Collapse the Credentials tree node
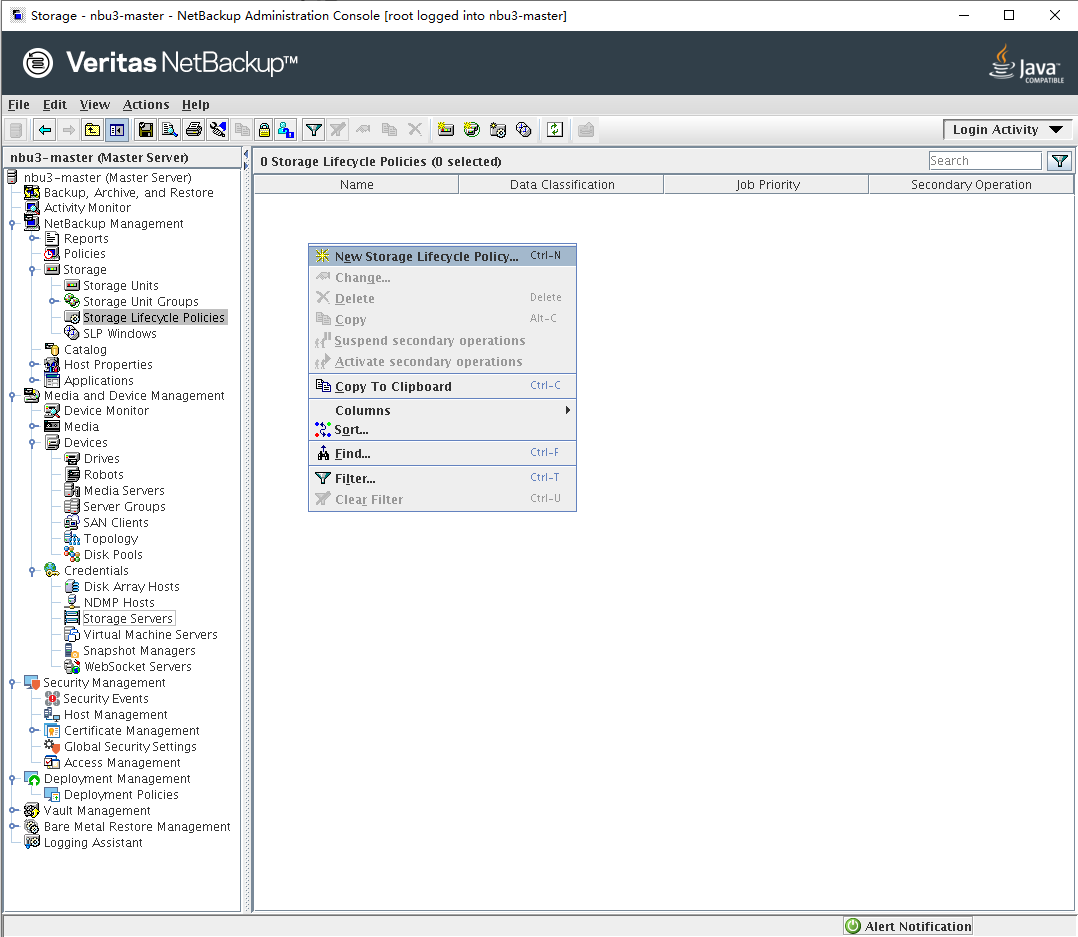1078x937 pixels. [x=32, y=571]
